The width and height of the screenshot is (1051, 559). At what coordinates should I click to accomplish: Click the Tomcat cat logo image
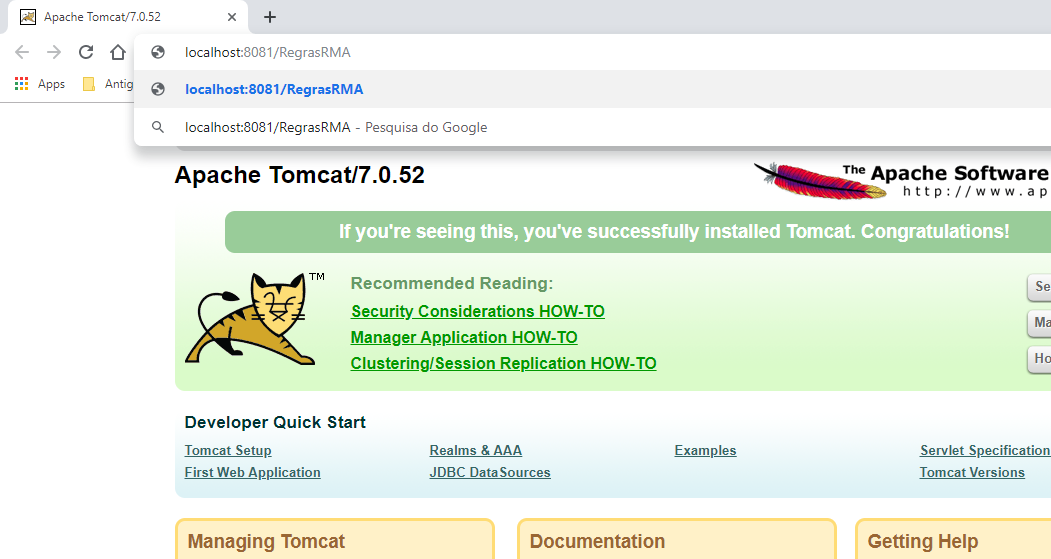(x=255, y=318)
